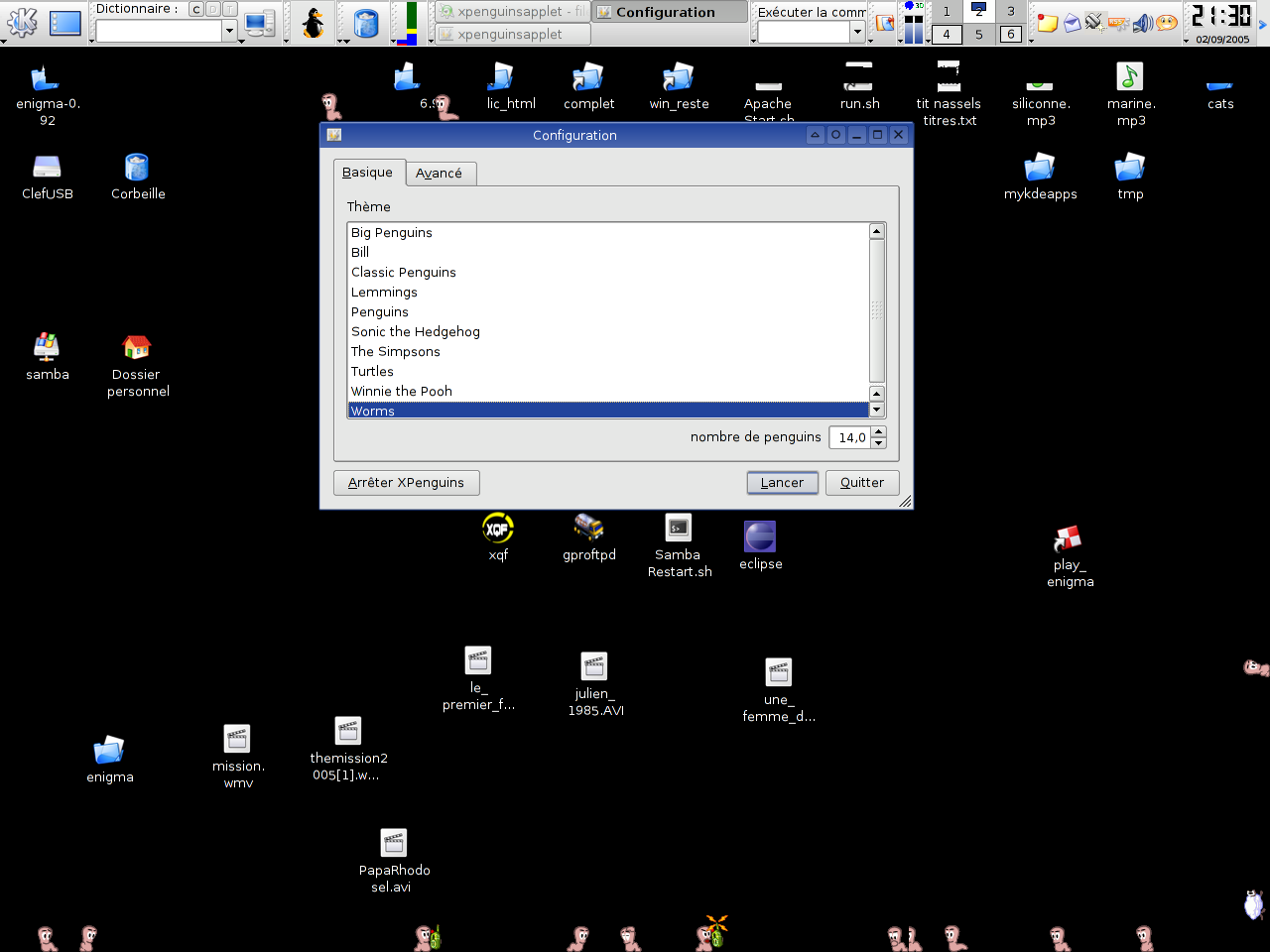This screenshot has width=1270, height=952.
Task: Open the mail envelope tray icon
Action: [1072, 22]
